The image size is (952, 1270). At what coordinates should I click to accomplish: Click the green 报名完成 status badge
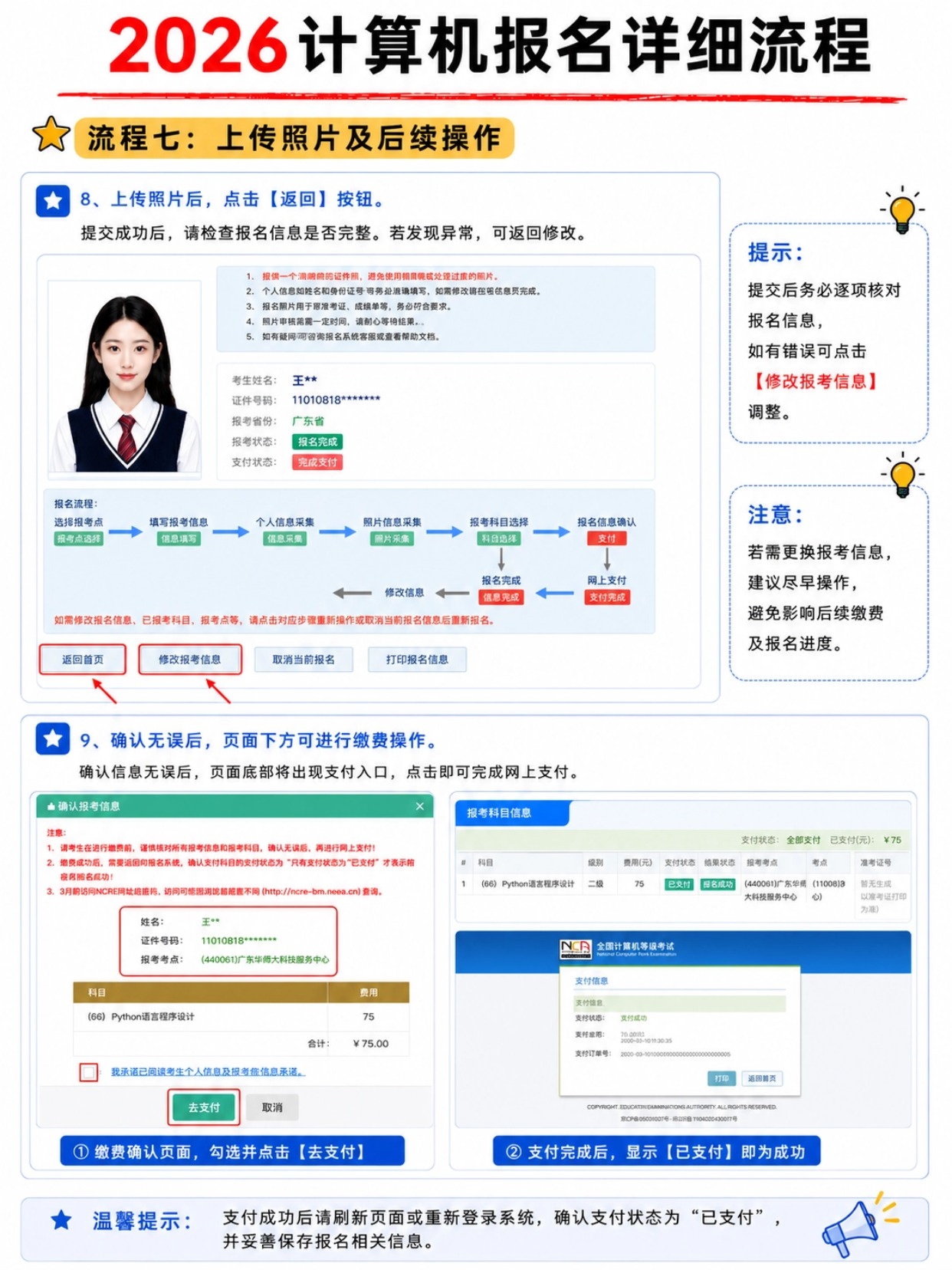tap(317, 442)
